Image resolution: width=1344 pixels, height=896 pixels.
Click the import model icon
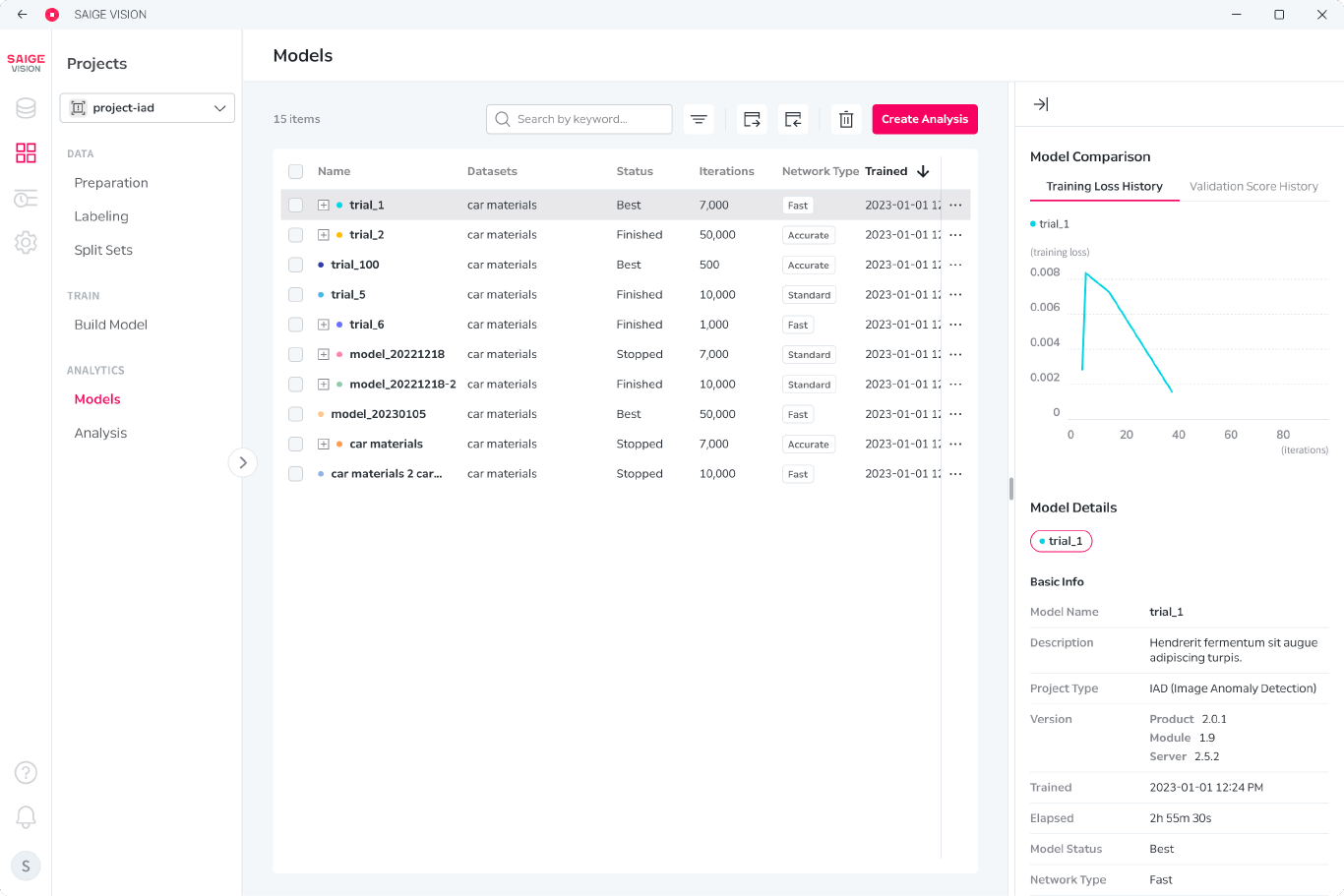pyautogui.click(x=793, y=119)
